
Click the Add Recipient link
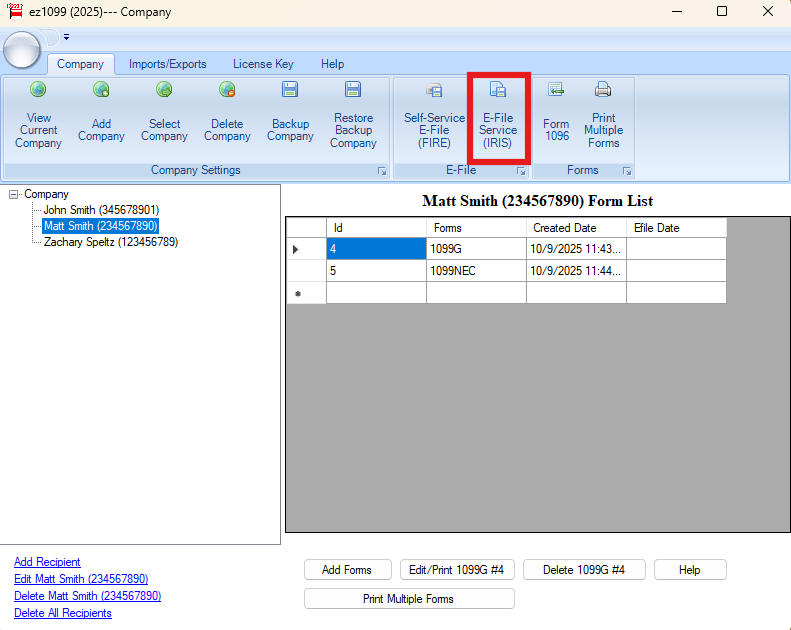47,562
